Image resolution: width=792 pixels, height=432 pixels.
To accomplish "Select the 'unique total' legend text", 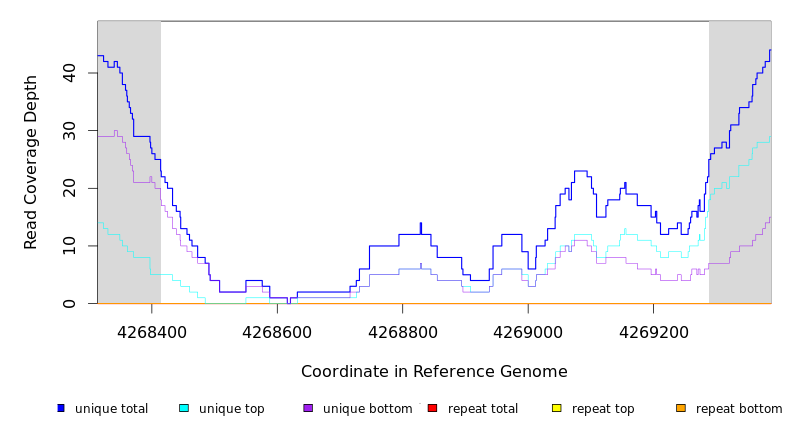I will (111, 409).
